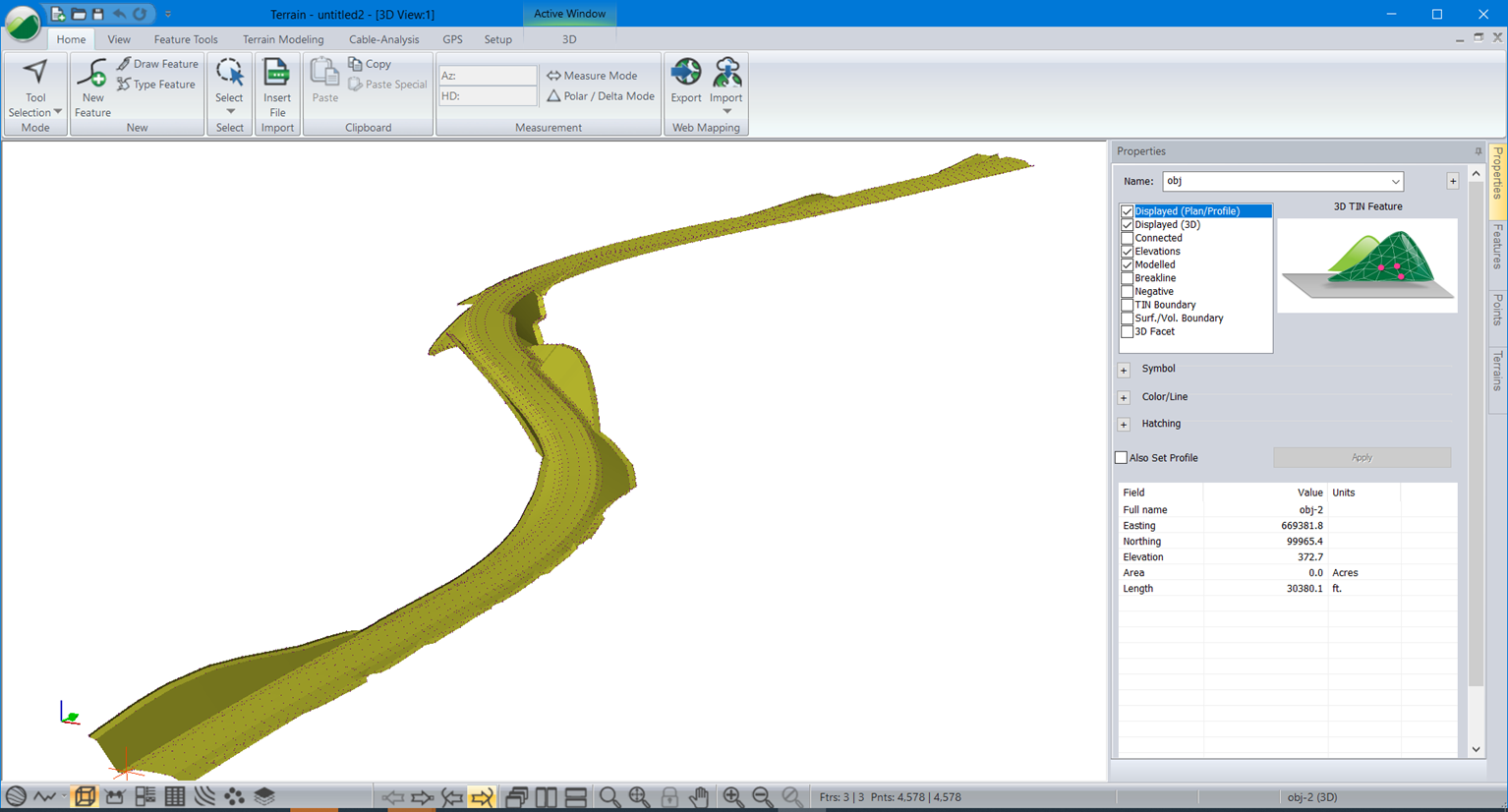Click the Insert File icon

pyautogui.click(x=277, y=73)
